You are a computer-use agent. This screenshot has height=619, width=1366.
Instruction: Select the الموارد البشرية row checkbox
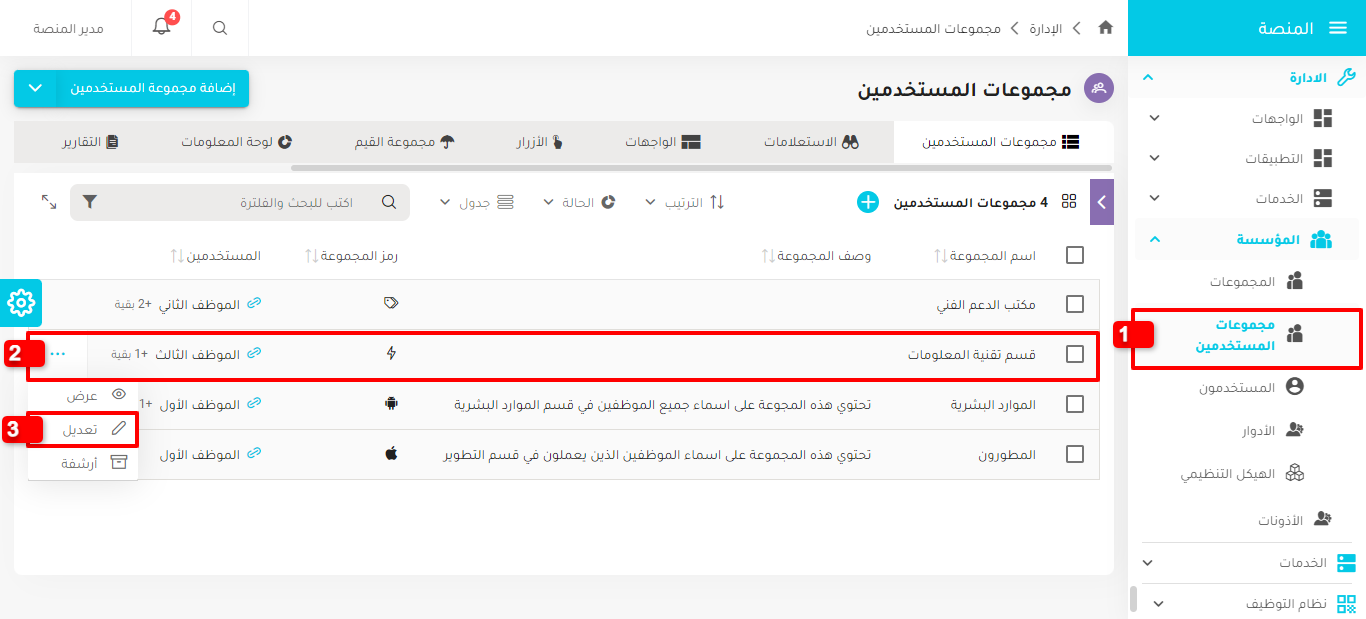[1075, 404]
